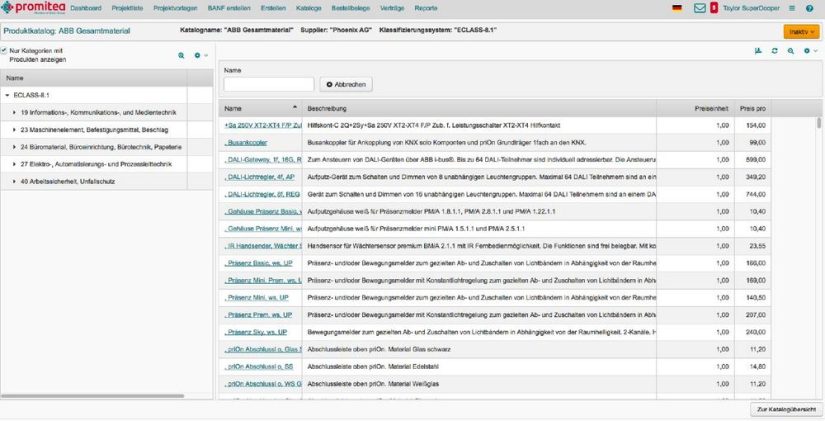Click the category panel horizontal scrollbar
The width and height of the screenshot is (825, 421).
click(92, 396)
